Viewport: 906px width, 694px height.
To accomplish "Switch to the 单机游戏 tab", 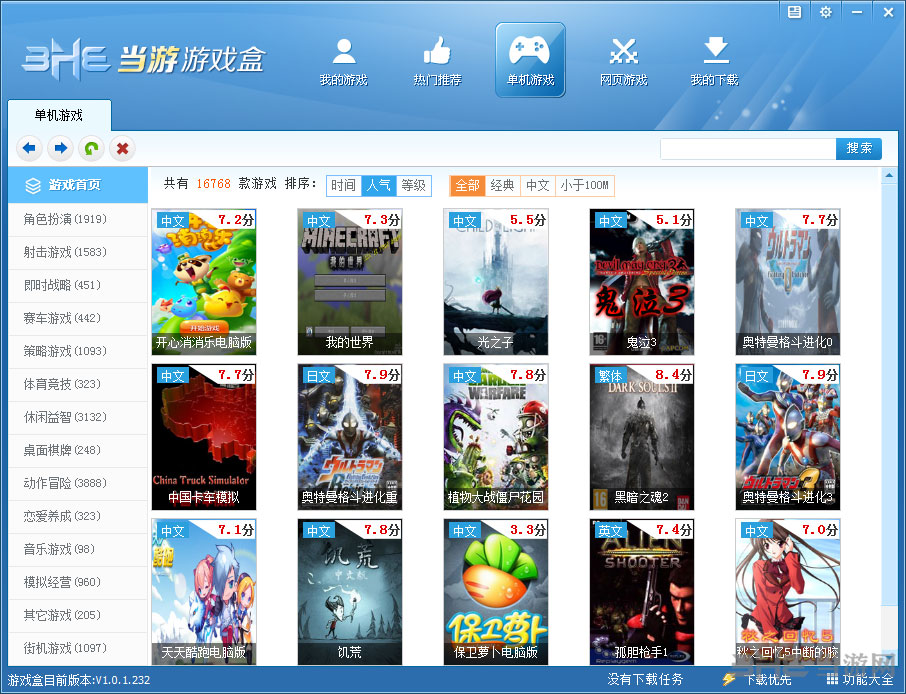I will tap(59, 115).
